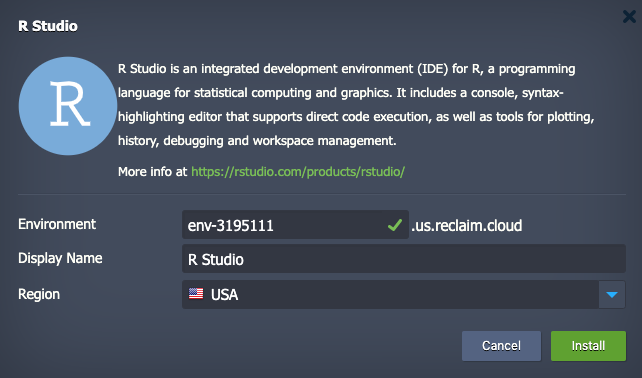642x378 pixels.
Task: Click the blue circular R logo
Action: (68, 106)
